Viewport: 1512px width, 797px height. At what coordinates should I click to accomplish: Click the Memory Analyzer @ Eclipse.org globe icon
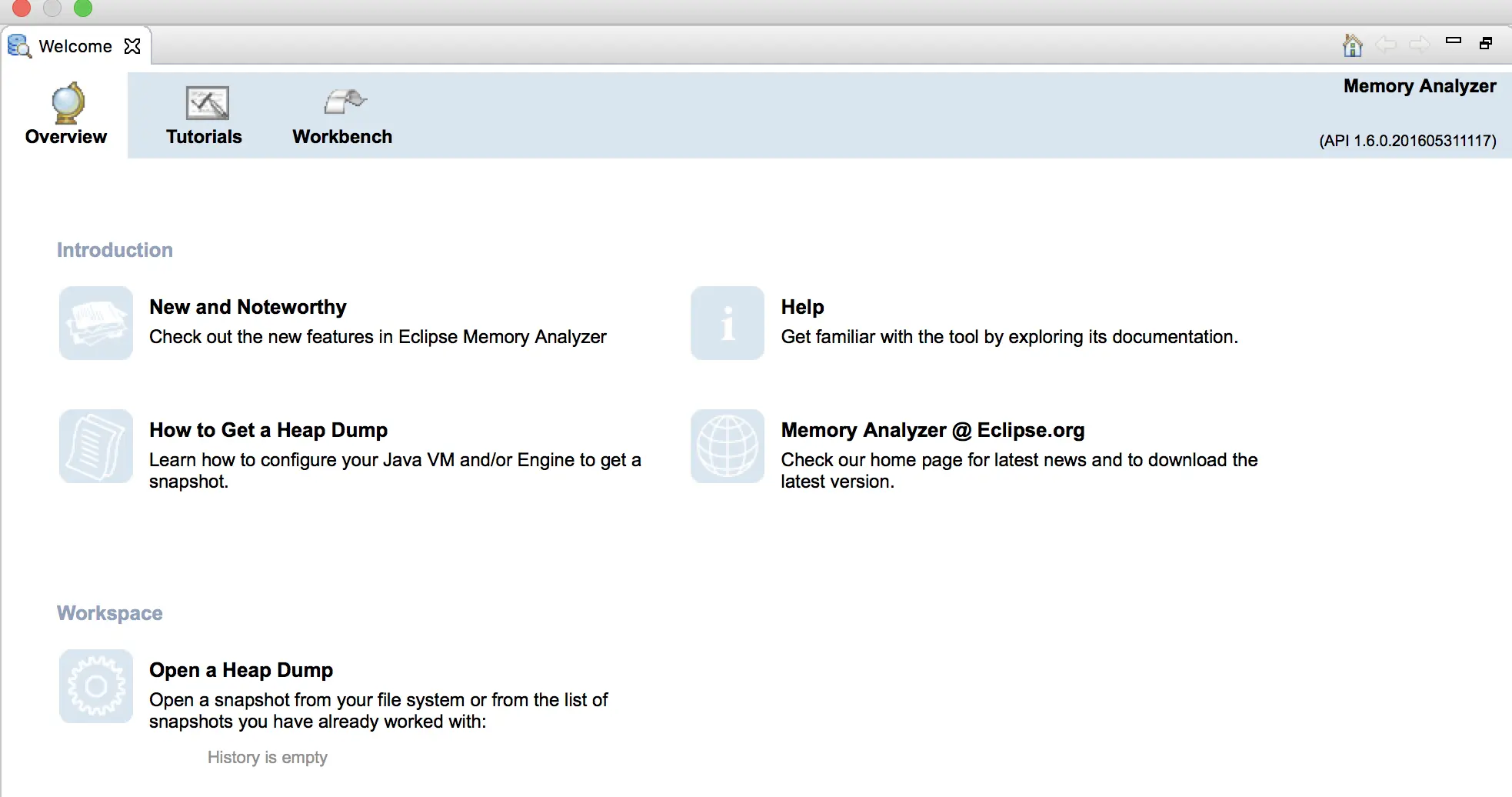(728, 446)
